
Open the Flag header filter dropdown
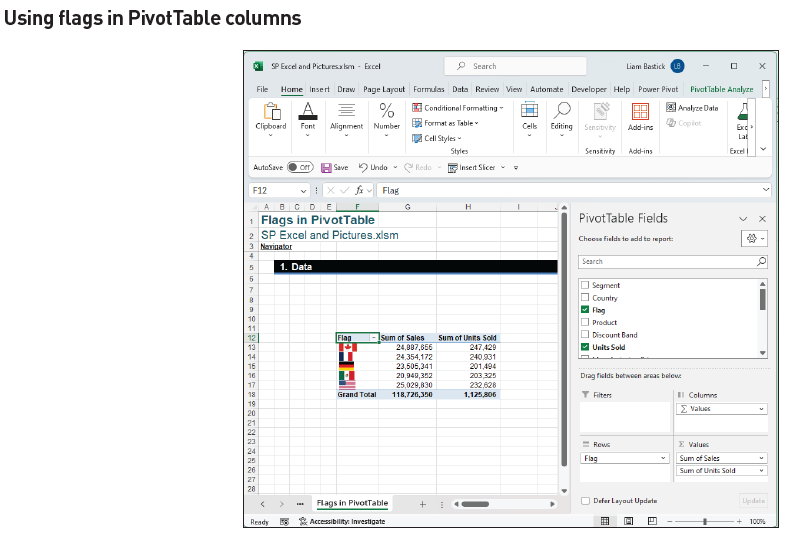(x=374, y=338)
